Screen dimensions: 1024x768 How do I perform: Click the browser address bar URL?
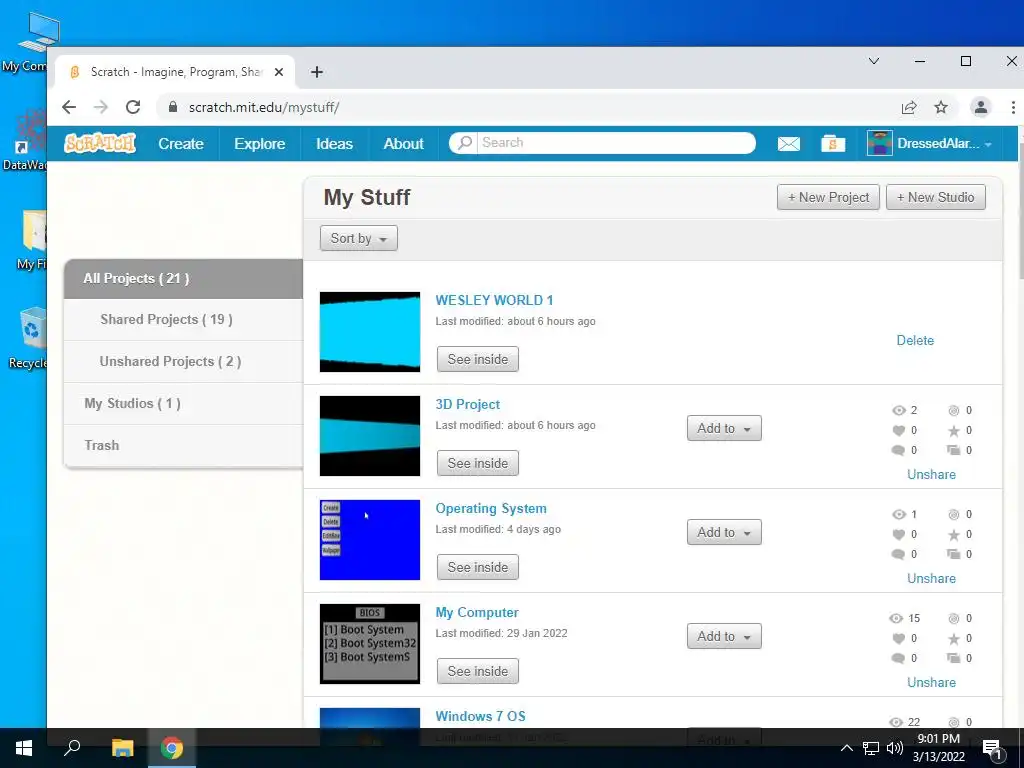pos(264,107)
